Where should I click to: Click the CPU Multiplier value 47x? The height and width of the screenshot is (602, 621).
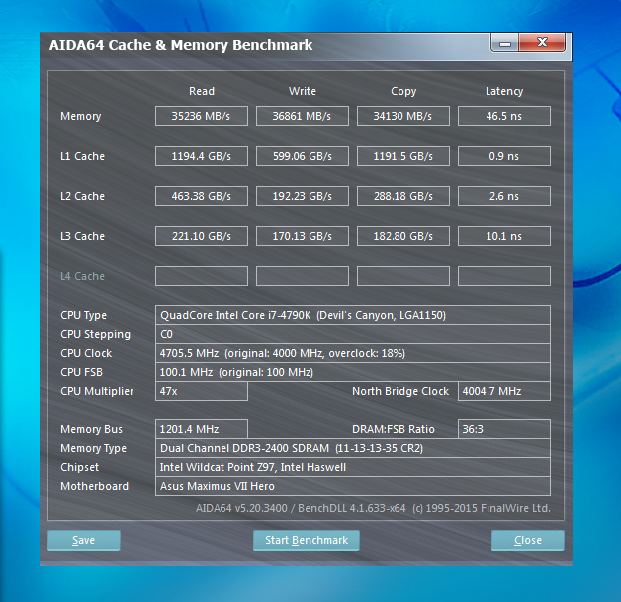201,391
